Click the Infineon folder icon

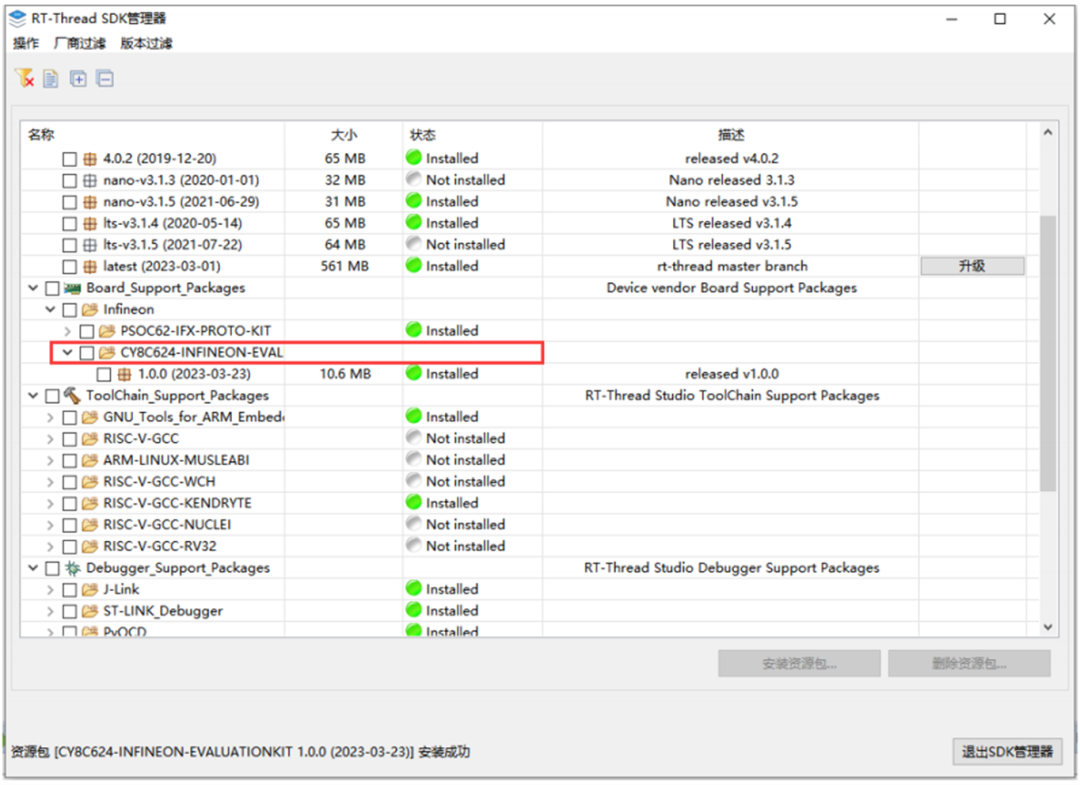[x=90, y=309]
